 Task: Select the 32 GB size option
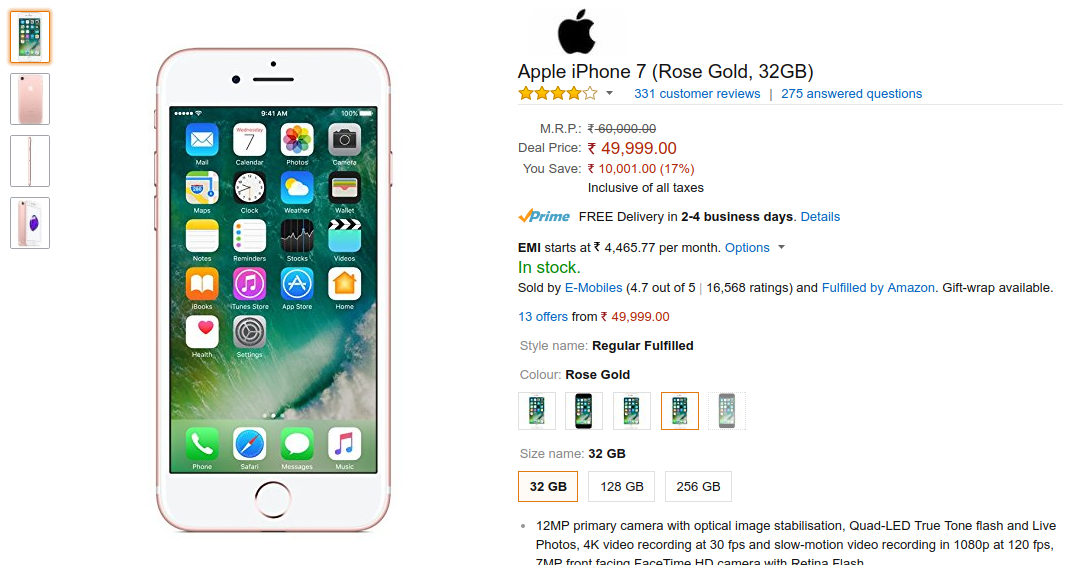pos(548,487)
